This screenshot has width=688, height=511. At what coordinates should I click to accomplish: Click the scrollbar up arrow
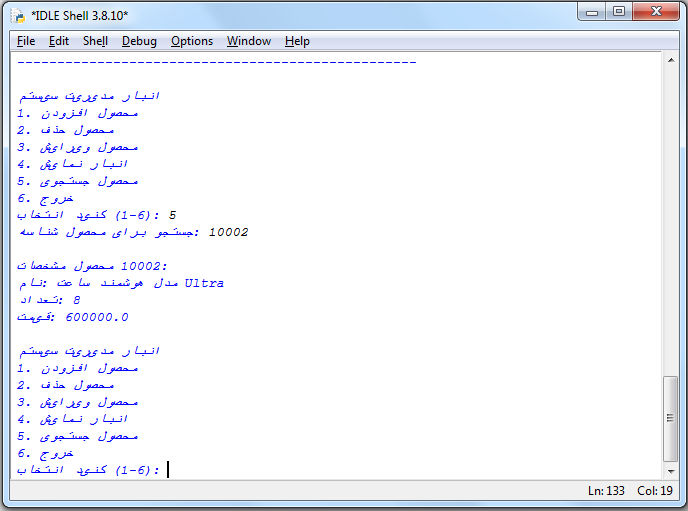(x=670, y=61)
